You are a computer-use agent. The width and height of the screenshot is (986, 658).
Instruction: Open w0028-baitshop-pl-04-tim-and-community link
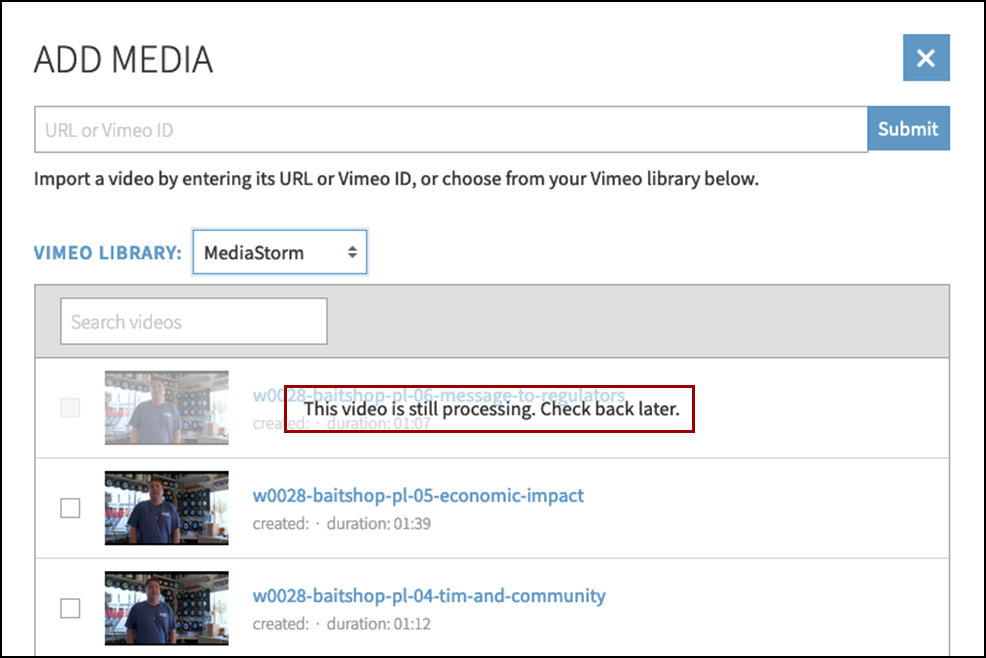tap(429, 596)
